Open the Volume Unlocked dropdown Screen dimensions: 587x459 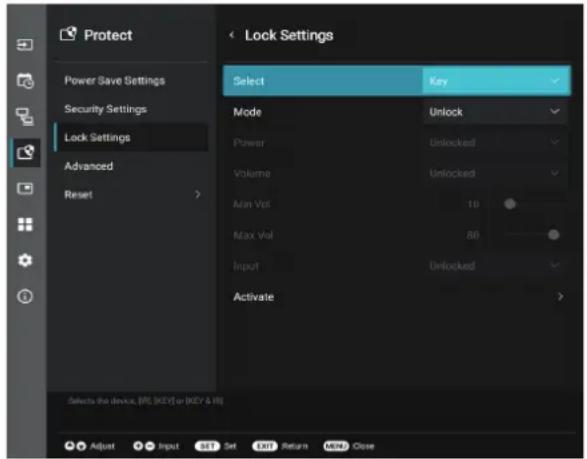point(495,173)
